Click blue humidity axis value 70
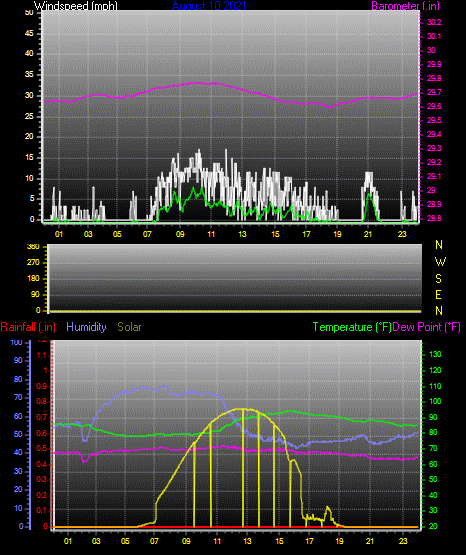Screen dimensions: 466x555 click(x=18, y=397)
